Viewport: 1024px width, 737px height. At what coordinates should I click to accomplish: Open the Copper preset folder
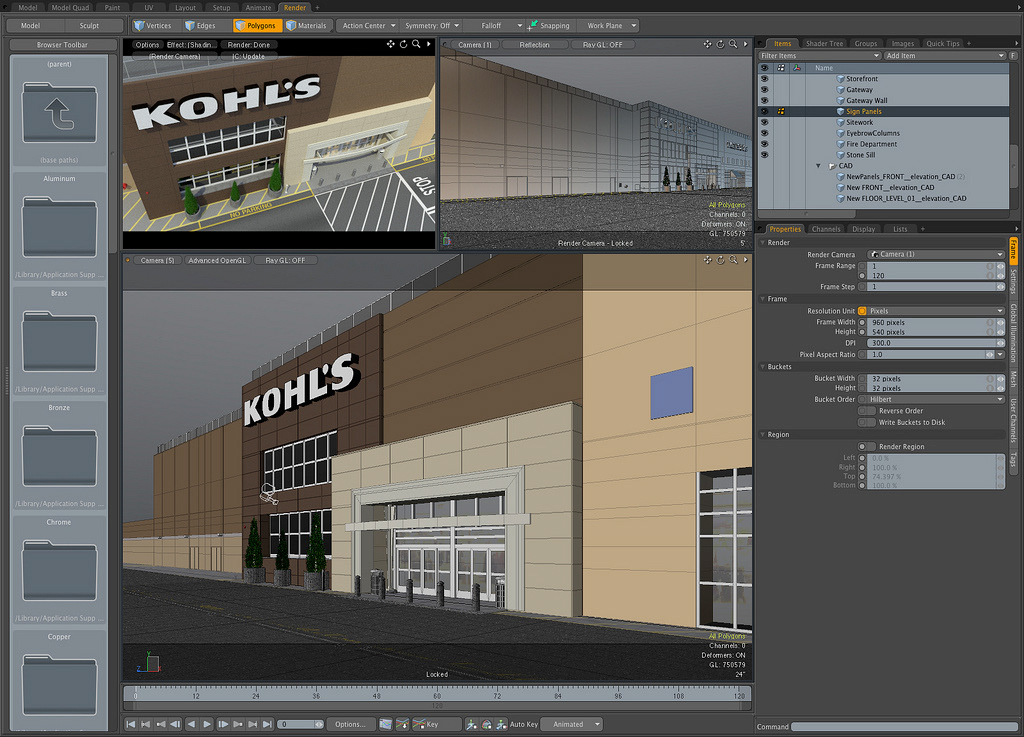click(x=59, y=684)
